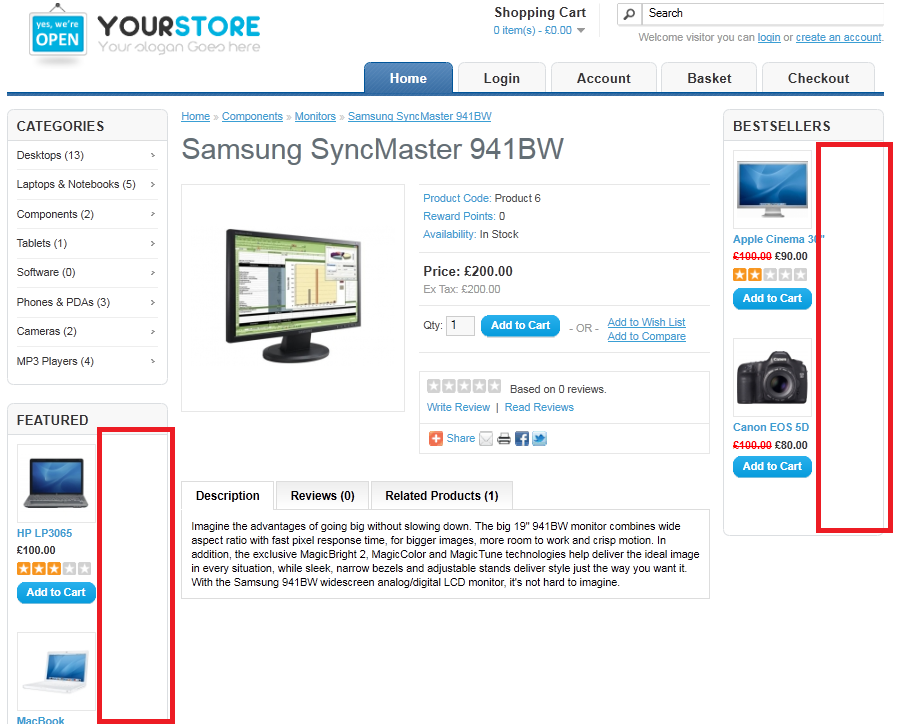Image resolution: width=918 pixels, height=724 pixels.
Task: Click the Share text link
Action: point(461,438)
